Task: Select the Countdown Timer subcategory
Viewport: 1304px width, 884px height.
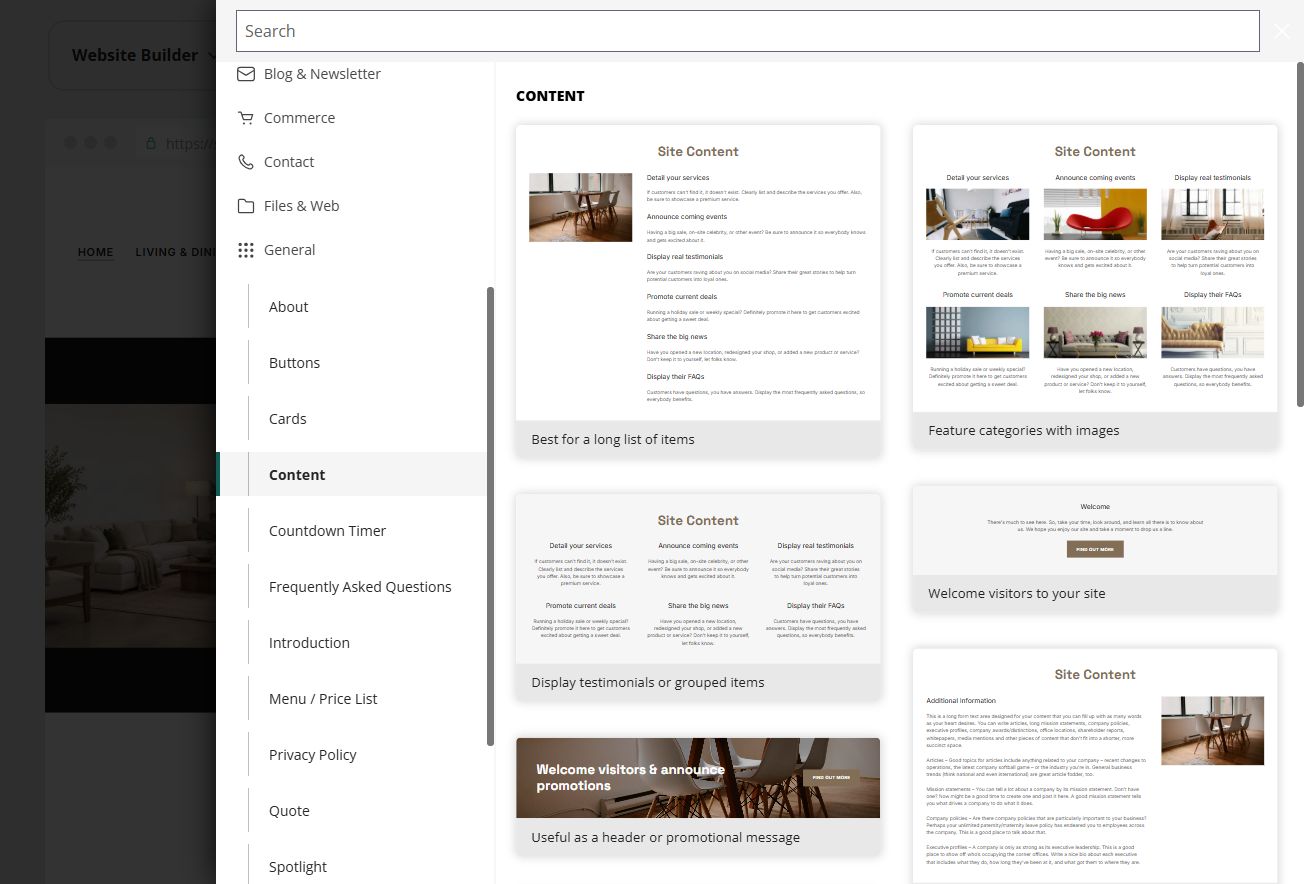Action: click(327, 531)
